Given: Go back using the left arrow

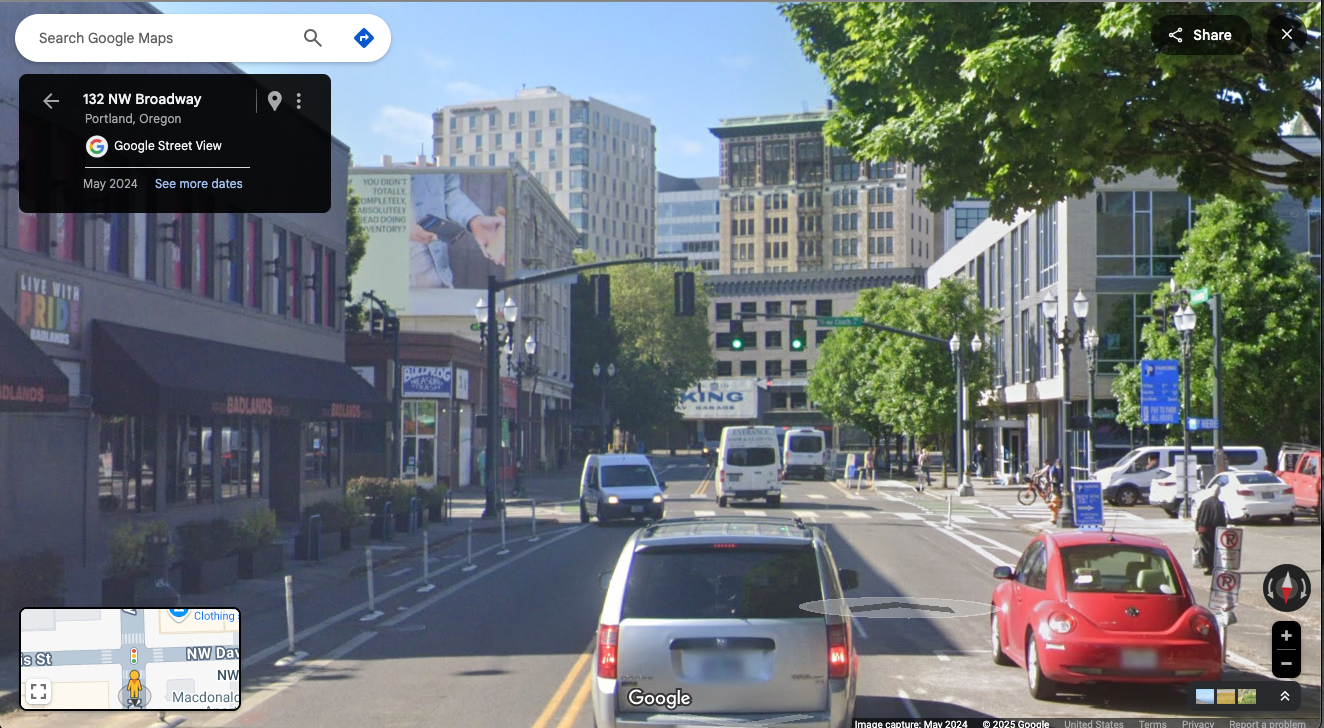Looking at the screenshot, I should point(51,100).
